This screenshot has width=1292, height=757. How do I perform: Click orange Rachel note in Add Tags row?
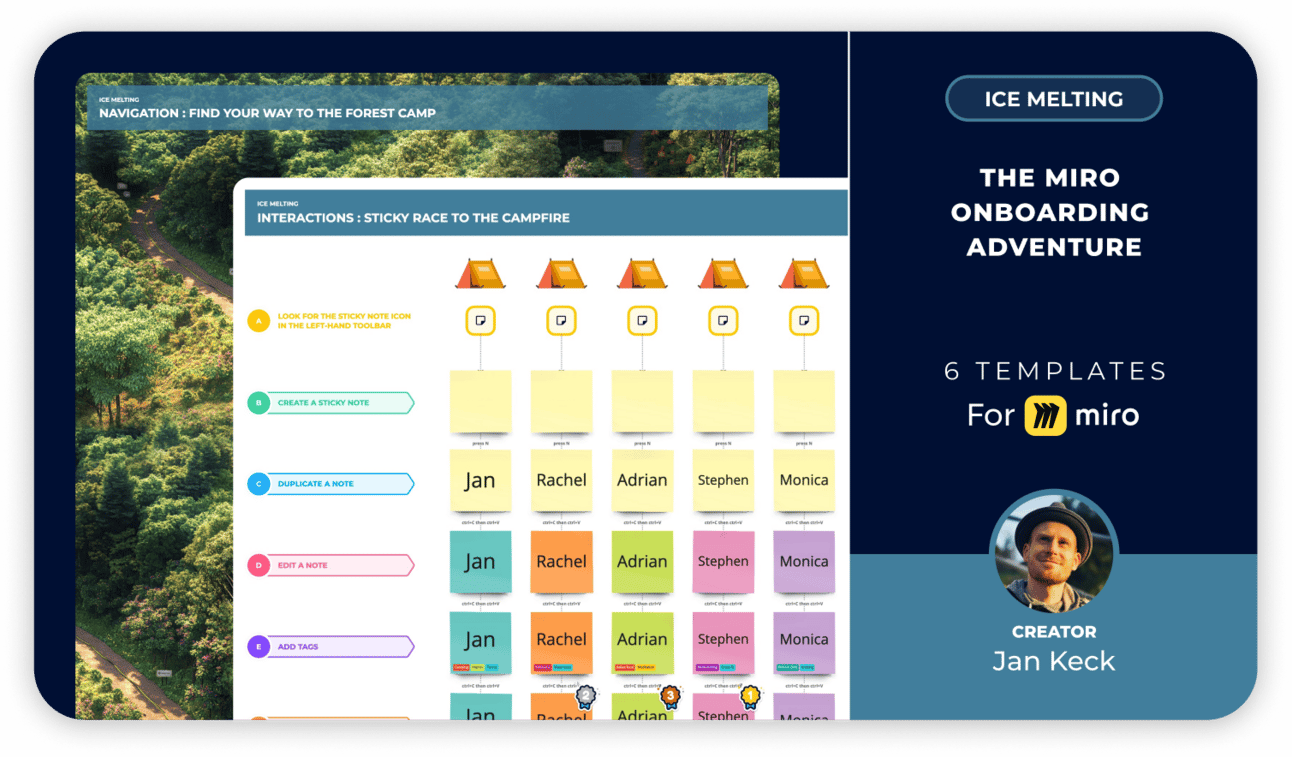coord(561,643)
